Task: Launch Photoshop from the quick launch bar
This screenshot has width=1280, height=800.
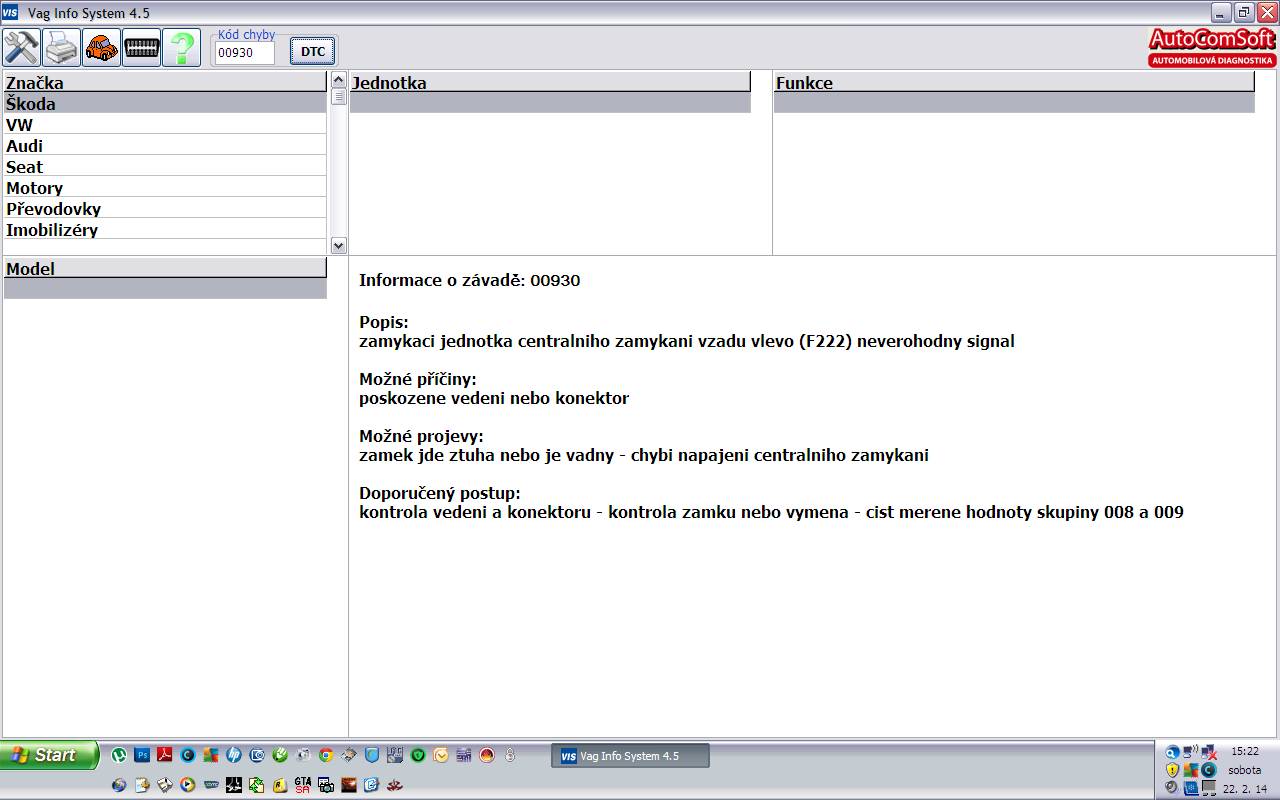Action: (142, 755)
